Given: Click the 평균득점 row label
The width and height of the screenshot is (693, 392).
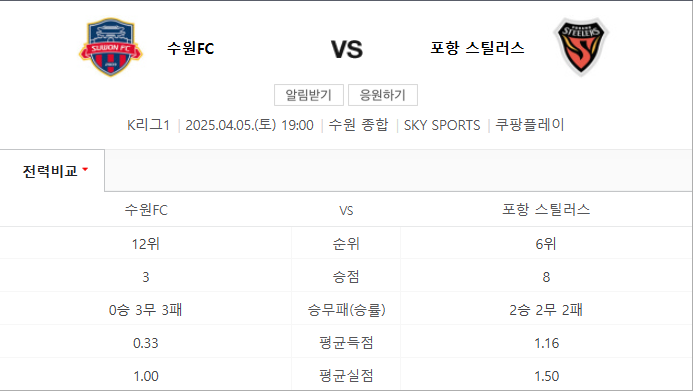Looking at the screenshot, I should point(346,343).
